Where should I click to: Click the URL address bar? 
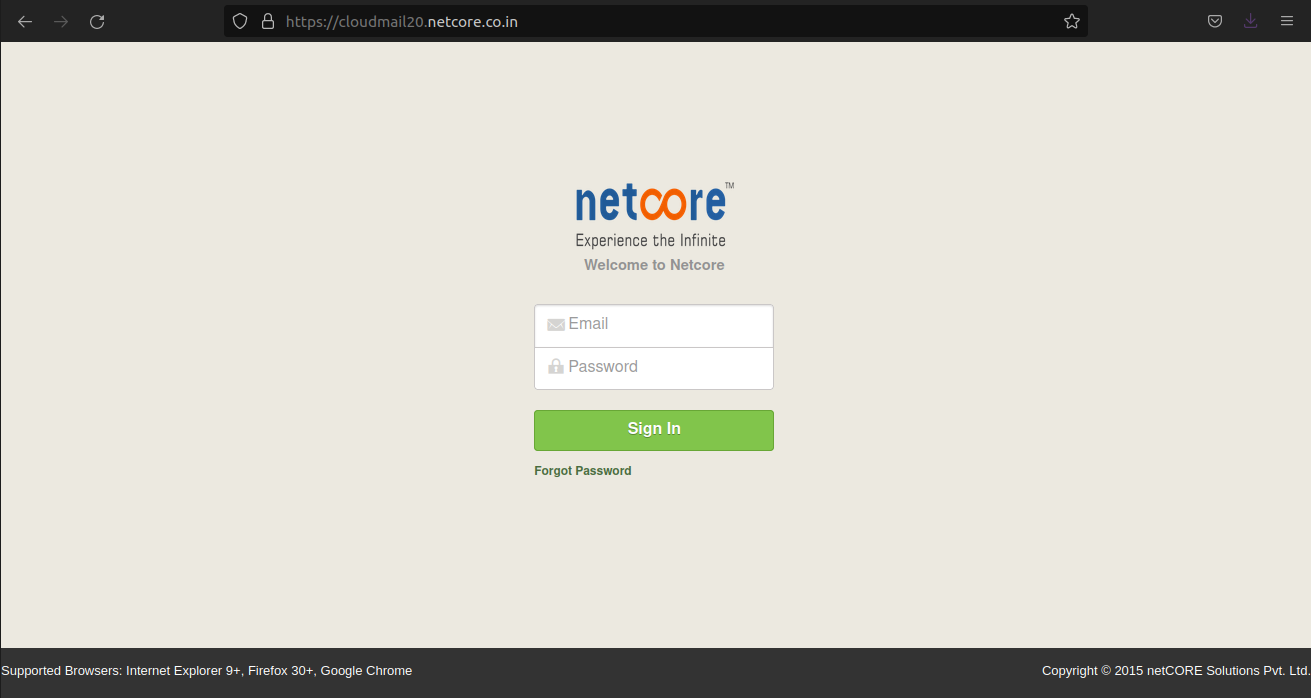click(655, 21)
